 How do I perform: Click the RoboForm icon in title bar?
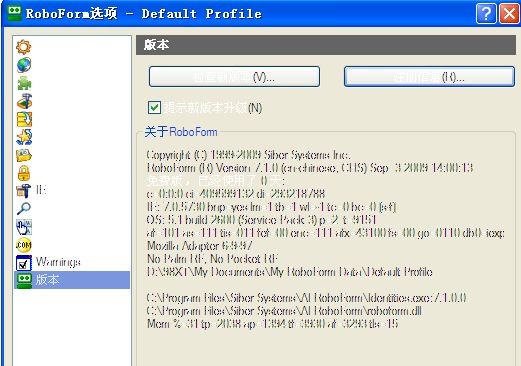coord(14,13)
